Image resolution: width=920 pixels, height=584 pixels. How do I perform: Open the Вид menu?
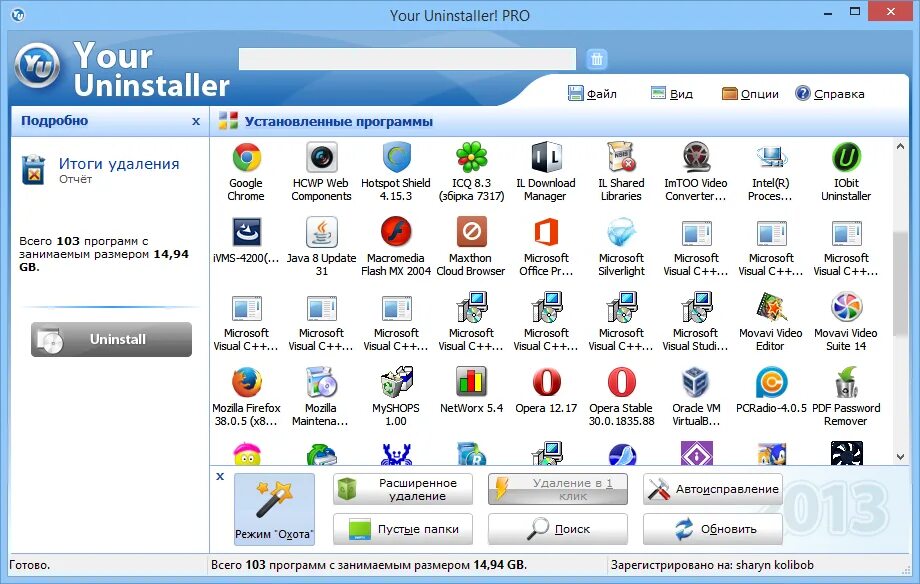(x=672, y=93)
